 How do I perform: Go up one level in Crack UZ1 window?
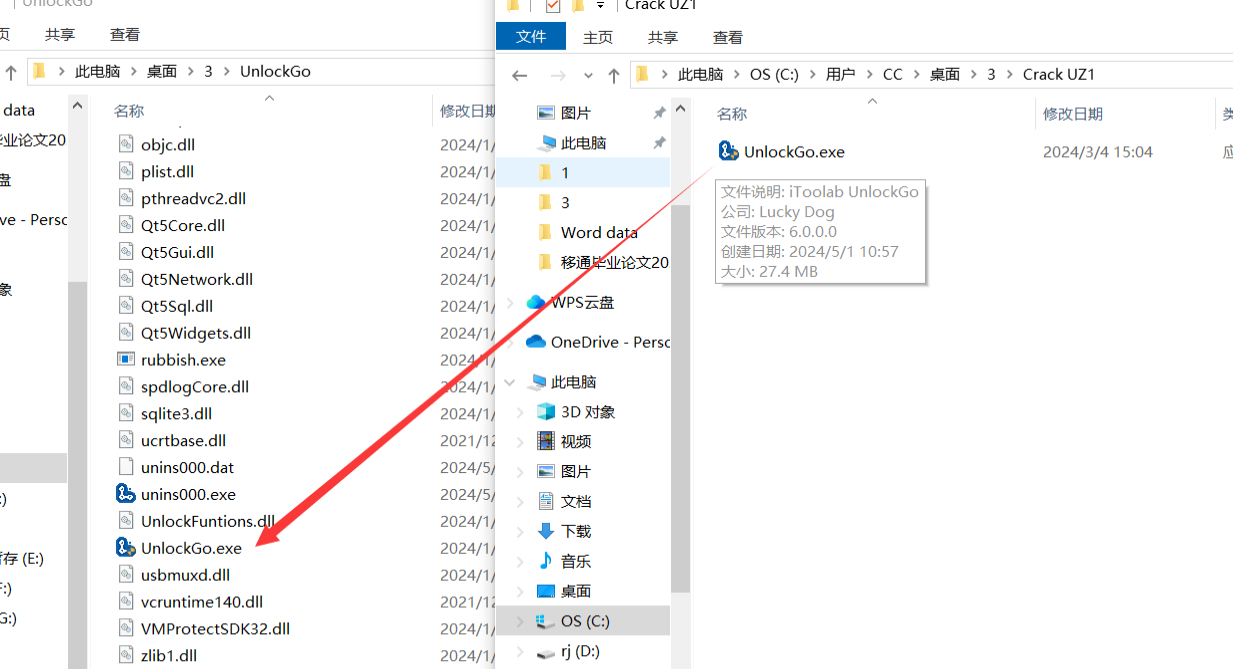613,75
